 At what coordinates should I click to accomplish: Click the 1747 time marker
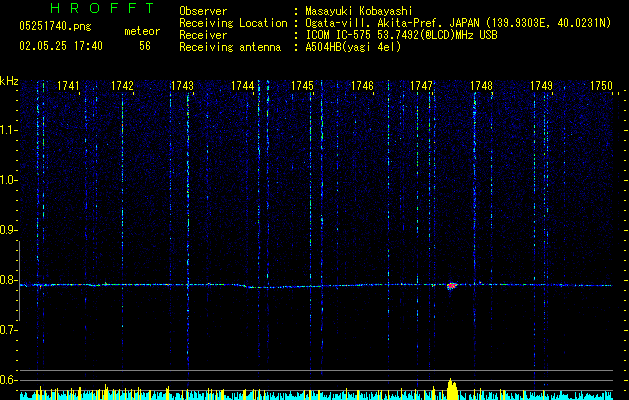click(421, 86)
